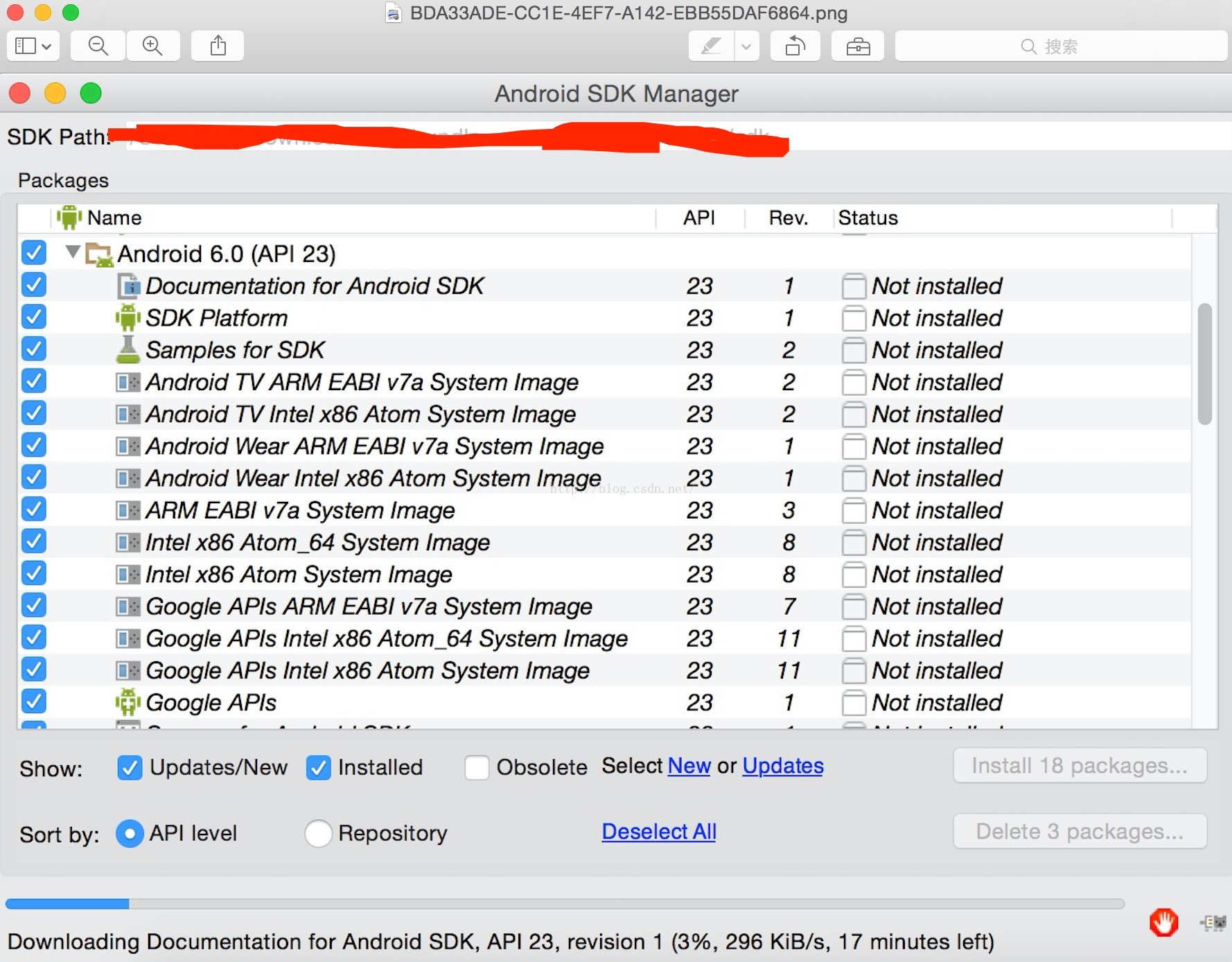Click Android icon in Name column header
Screen dimensions: 1232x962
[x=69, y=218]
